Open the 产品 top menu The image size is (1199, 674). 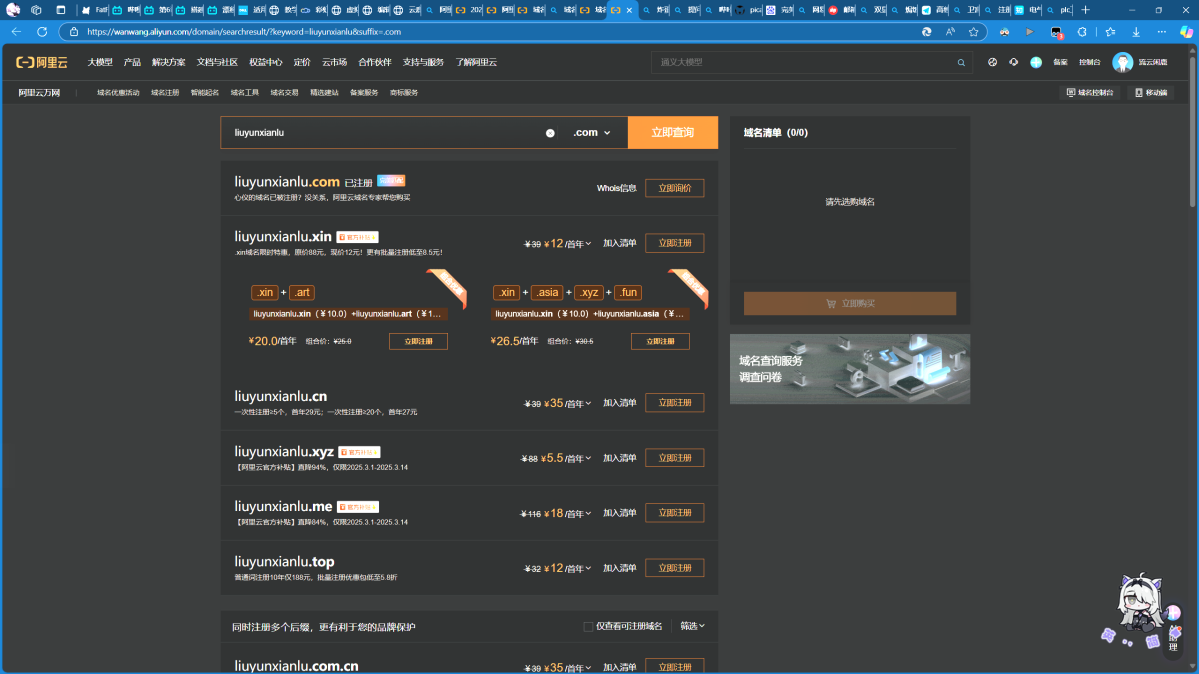132,62
